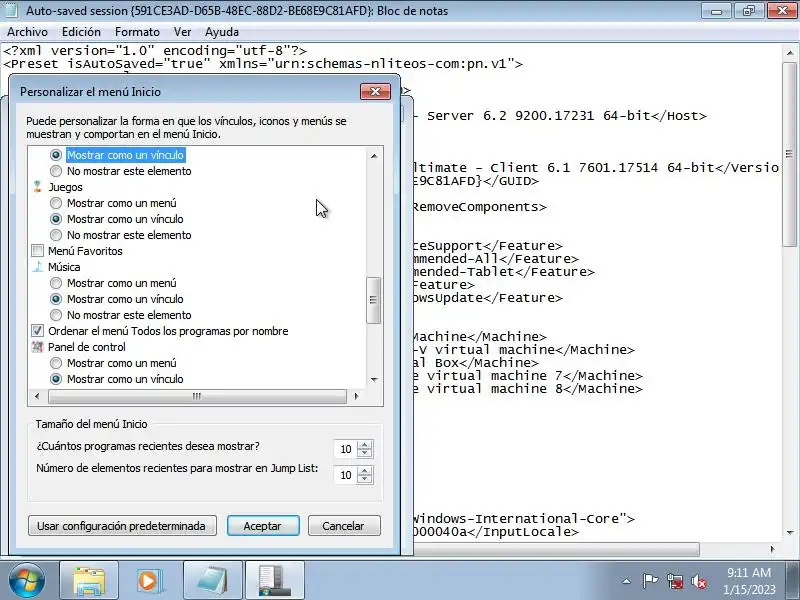This screenshot has height=600, width=800.
Task: Click the Juegos trophy icon
Action: pos(37,187)
